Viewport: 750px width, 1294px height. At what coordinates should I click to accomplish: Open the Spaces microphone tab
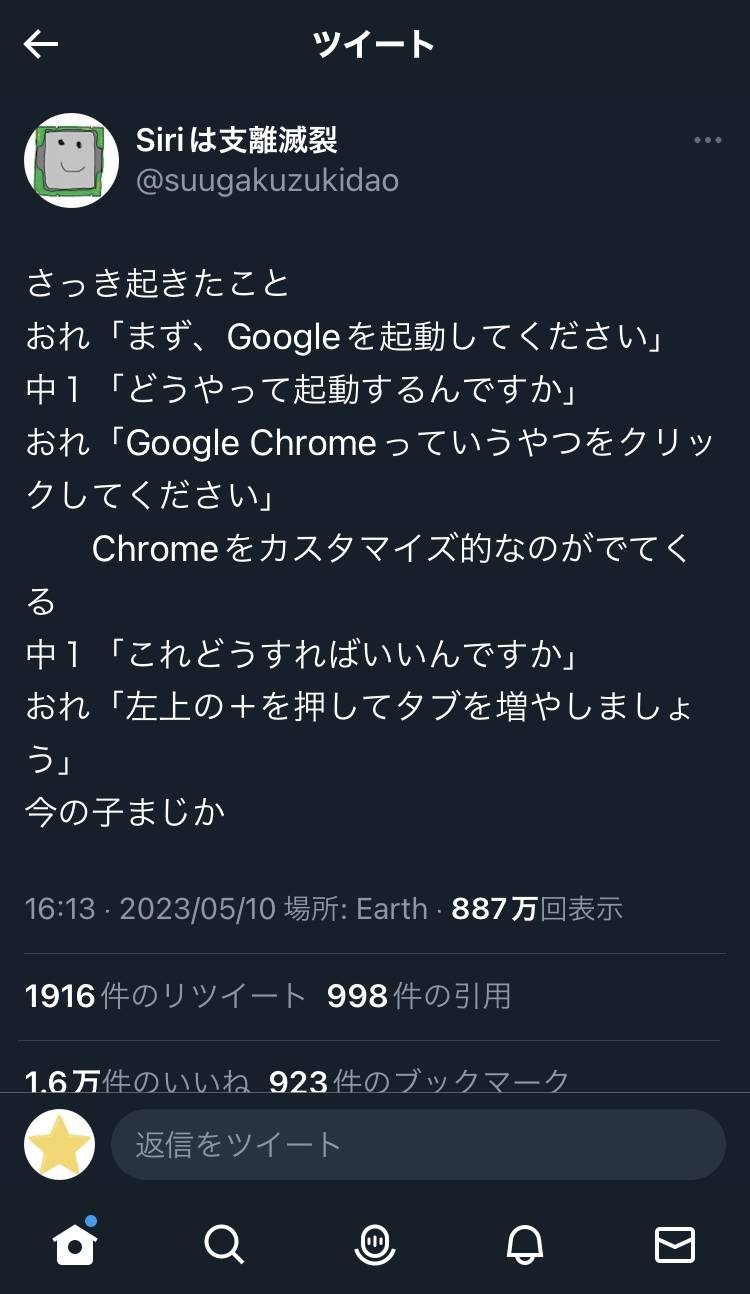click(375, 1244)
